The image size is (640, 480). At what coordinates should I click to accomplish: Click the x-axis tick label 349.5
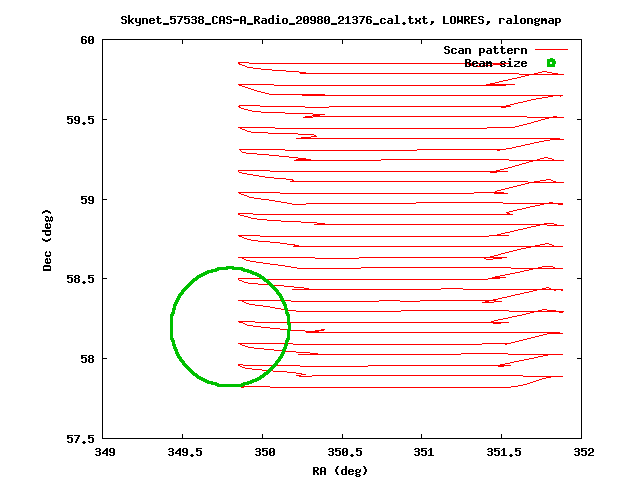[x=185, y=452]
